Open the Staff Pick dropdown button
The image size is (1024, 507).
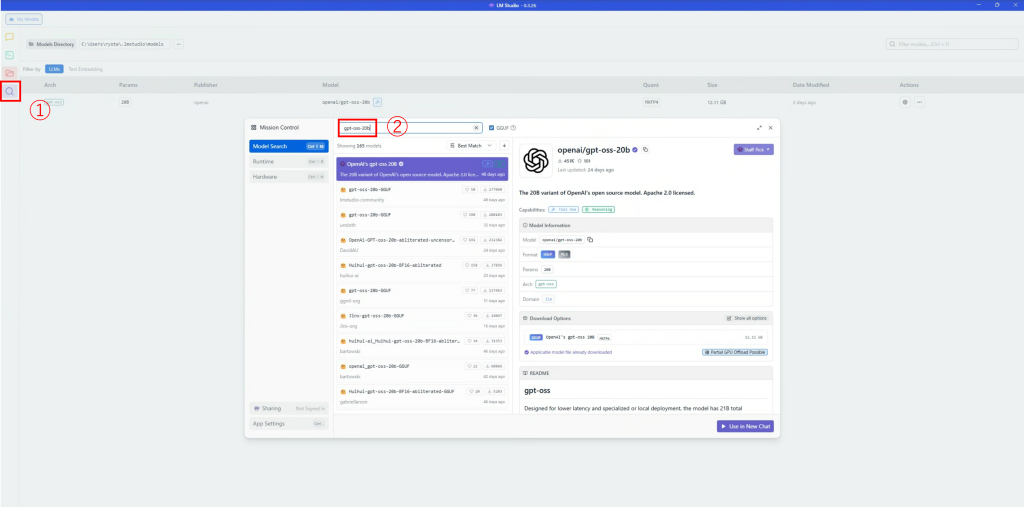click(x=753, y=150)
